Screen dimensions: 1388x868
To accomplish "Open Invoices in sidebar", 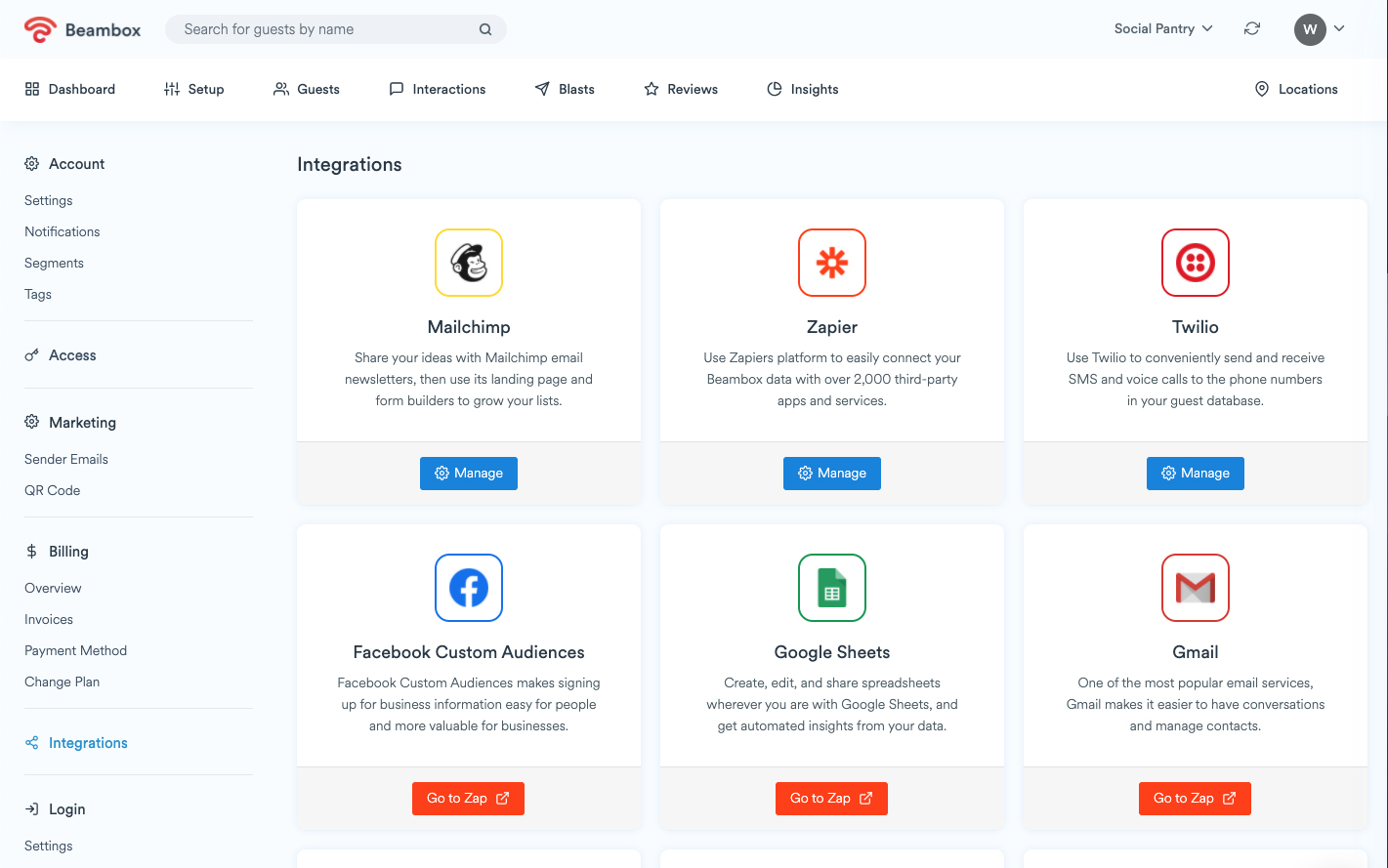I will coord(49,619).
